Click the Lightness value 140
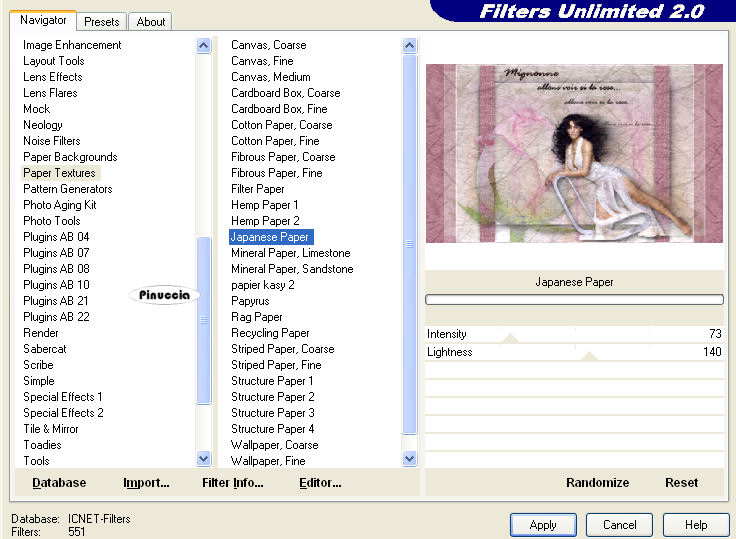 712,352
